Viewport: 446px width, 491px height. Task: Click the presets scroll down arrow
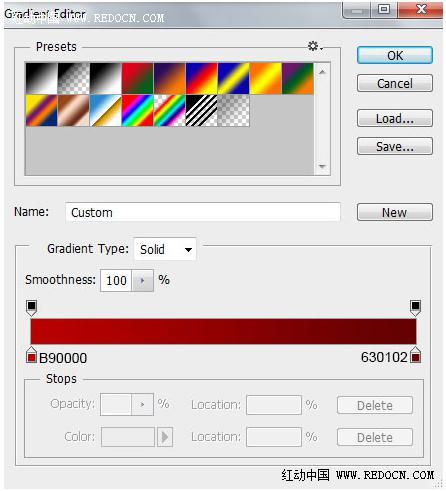pyautogui.click(x=322, y=166)
